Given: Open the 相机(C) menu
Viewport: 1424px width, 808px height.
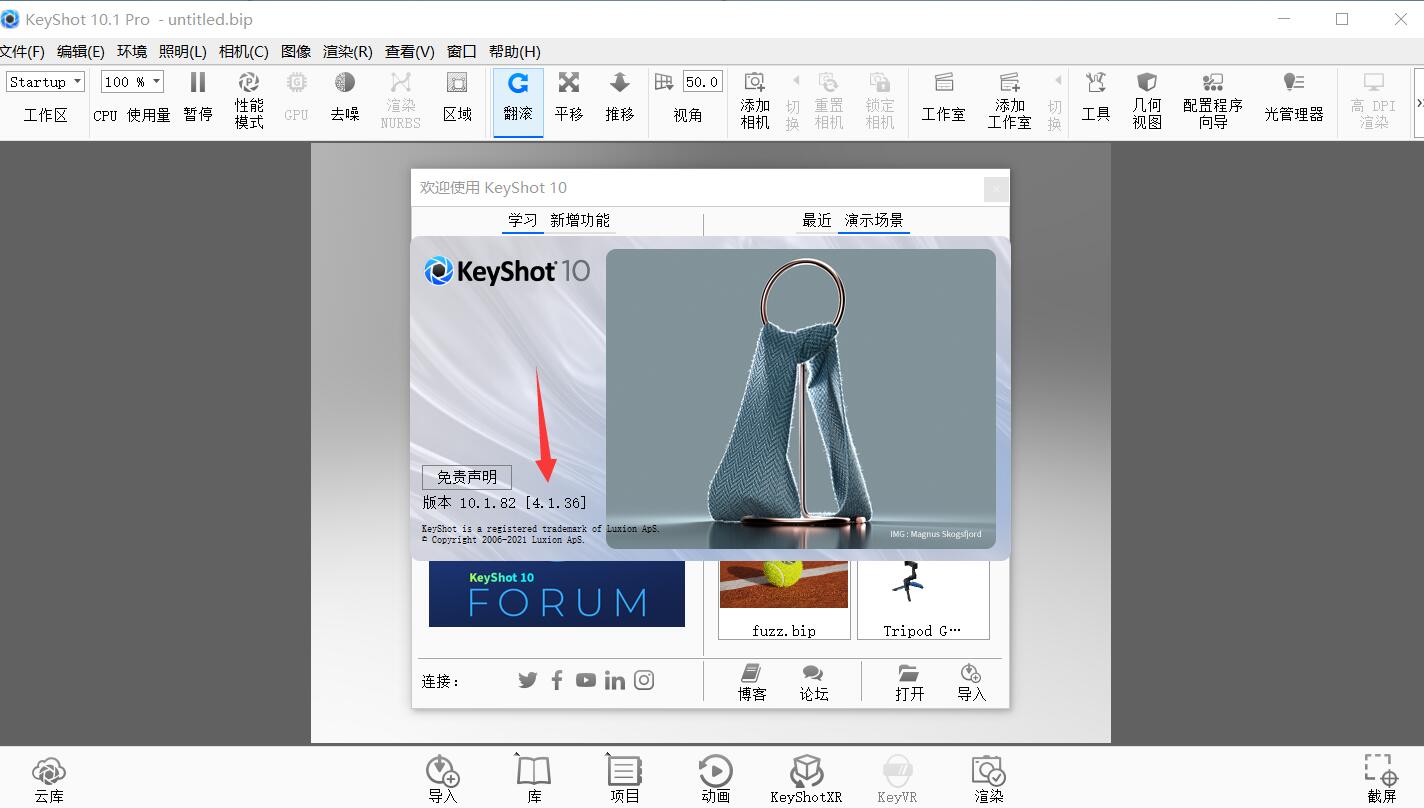Looking at the screenshot, I should pyautogui.click(x=244, y=51).
